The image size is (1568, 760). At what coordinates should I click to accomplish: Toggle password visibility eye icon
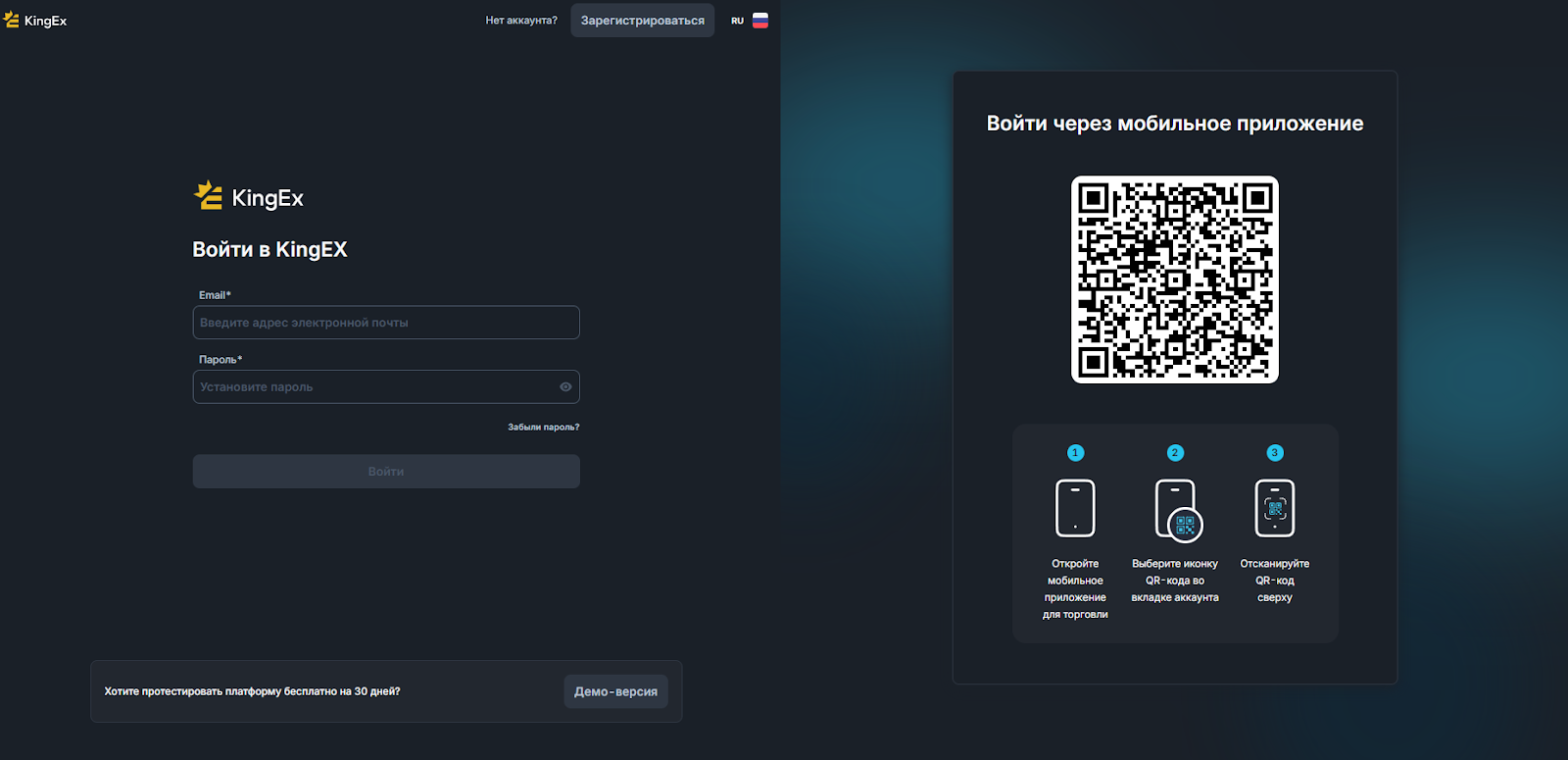565,387
